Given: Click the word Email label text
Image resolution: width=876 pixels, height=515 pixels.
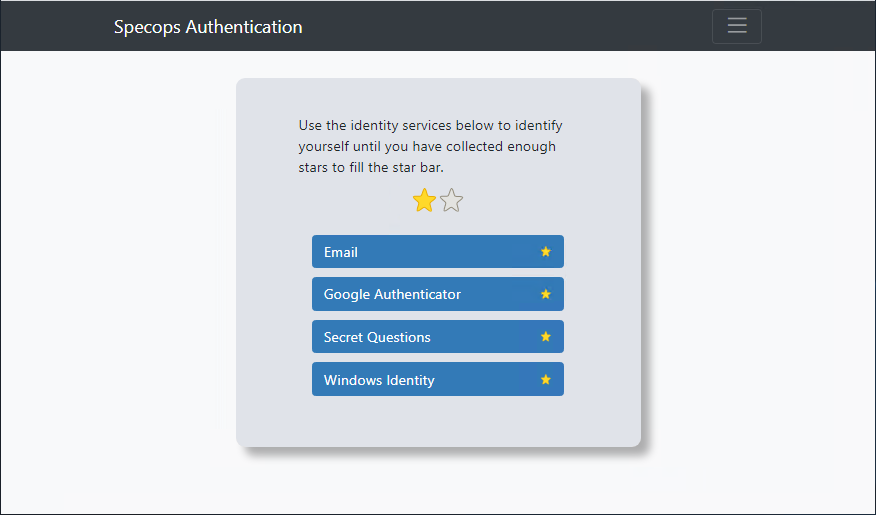Looking at the screenshot, I should [341, 252].
